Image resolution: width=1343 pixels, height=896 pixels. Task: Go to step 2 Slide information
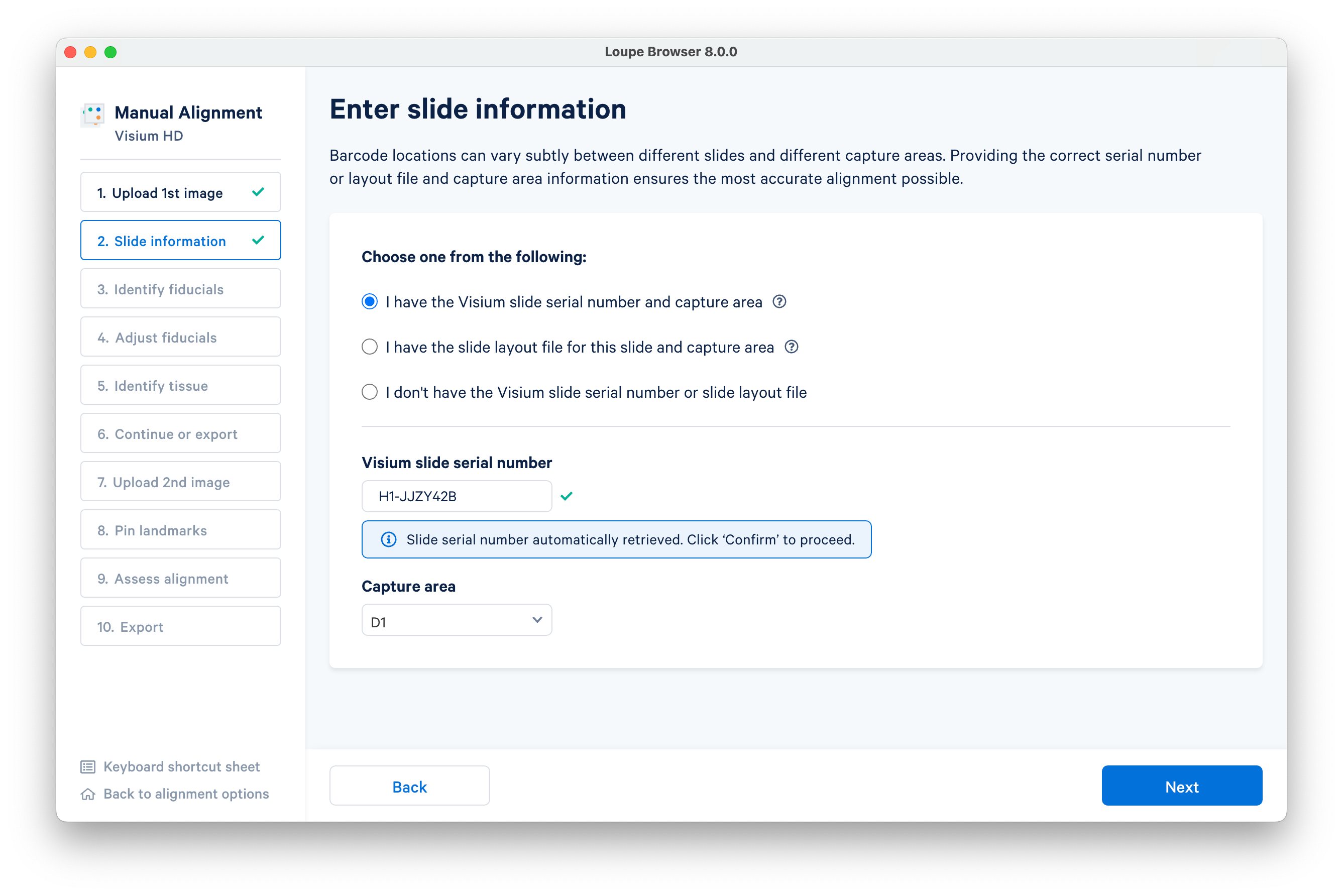point(181,241)
